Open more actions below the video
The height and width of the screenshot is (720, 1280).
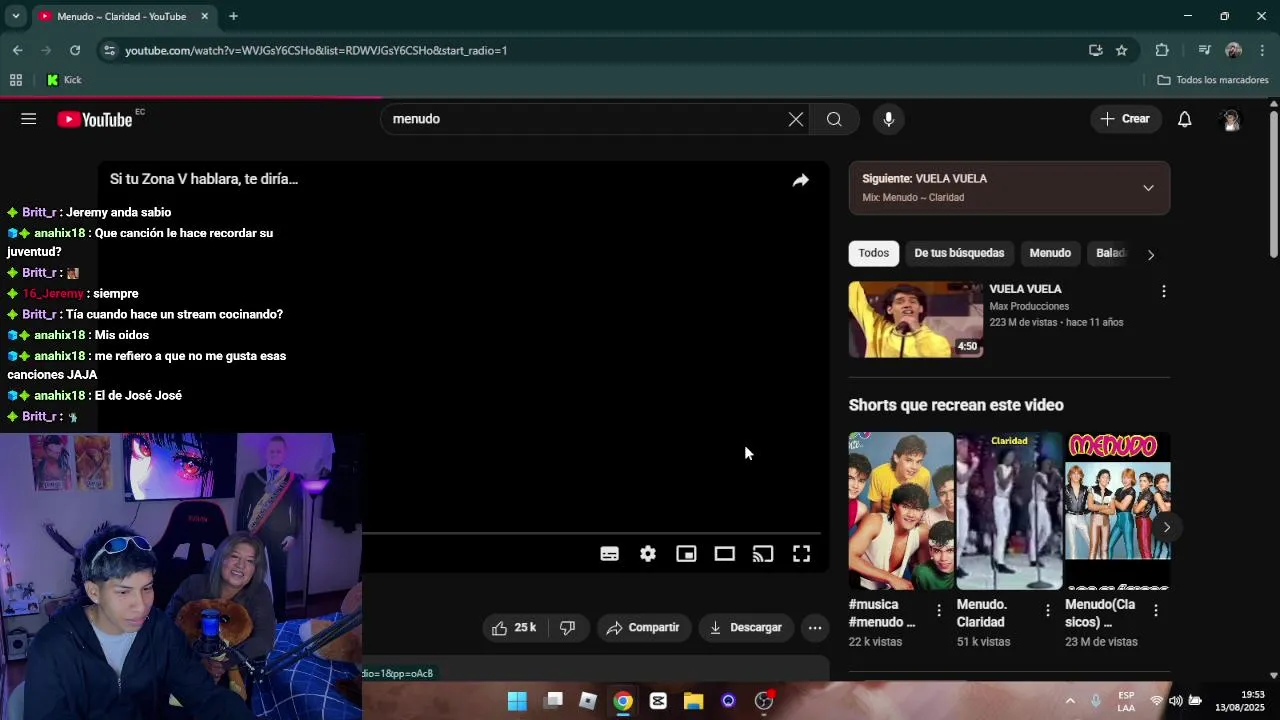point(815,628)
